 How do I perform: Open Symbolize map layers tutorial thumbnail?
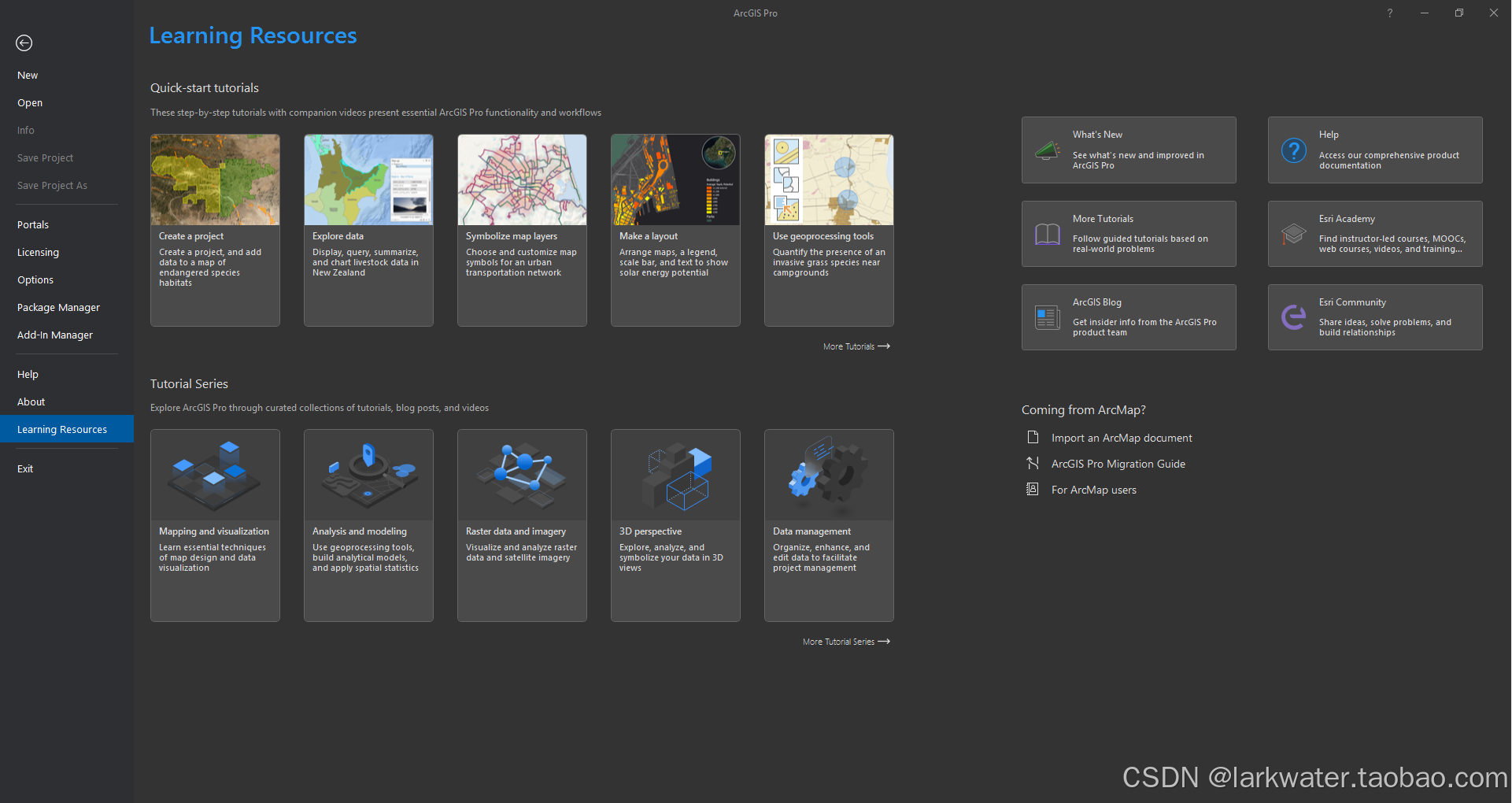coord(522,179)
